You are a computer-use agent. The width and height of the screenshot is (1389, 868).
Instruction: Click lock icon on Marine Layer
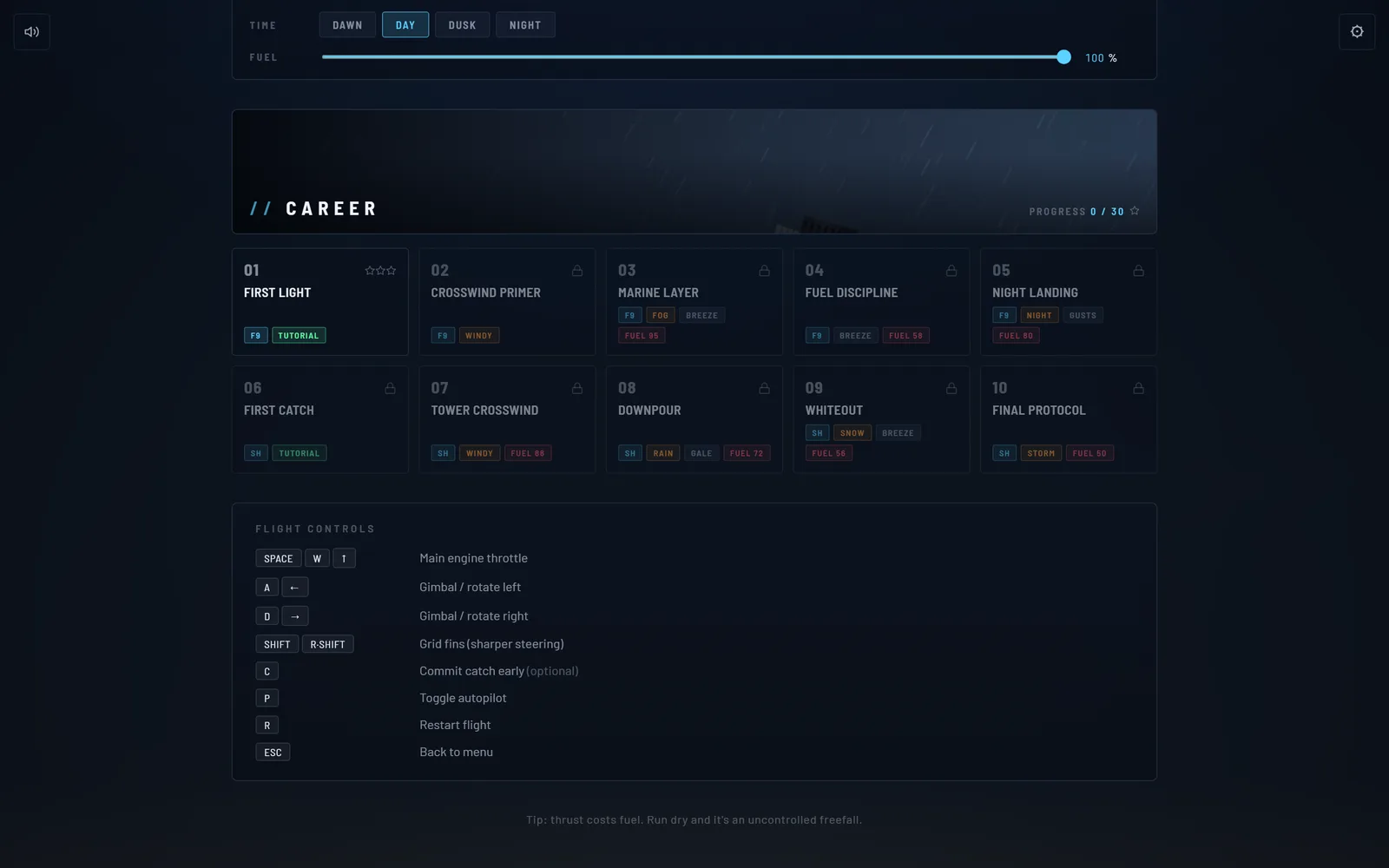pyautogui.click(x=764, y=271)
